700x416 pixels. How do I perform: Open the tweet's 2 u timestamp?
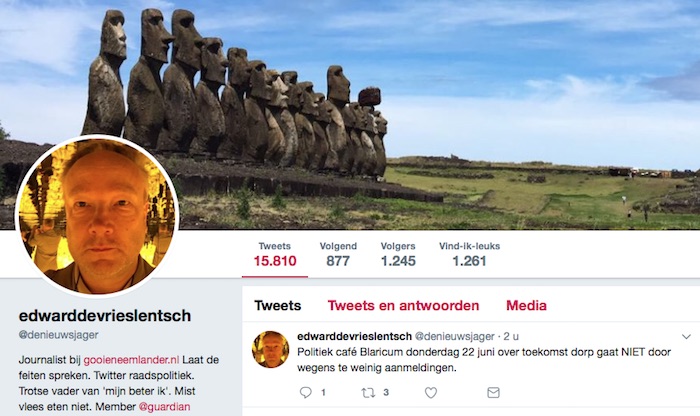point(511,336)
